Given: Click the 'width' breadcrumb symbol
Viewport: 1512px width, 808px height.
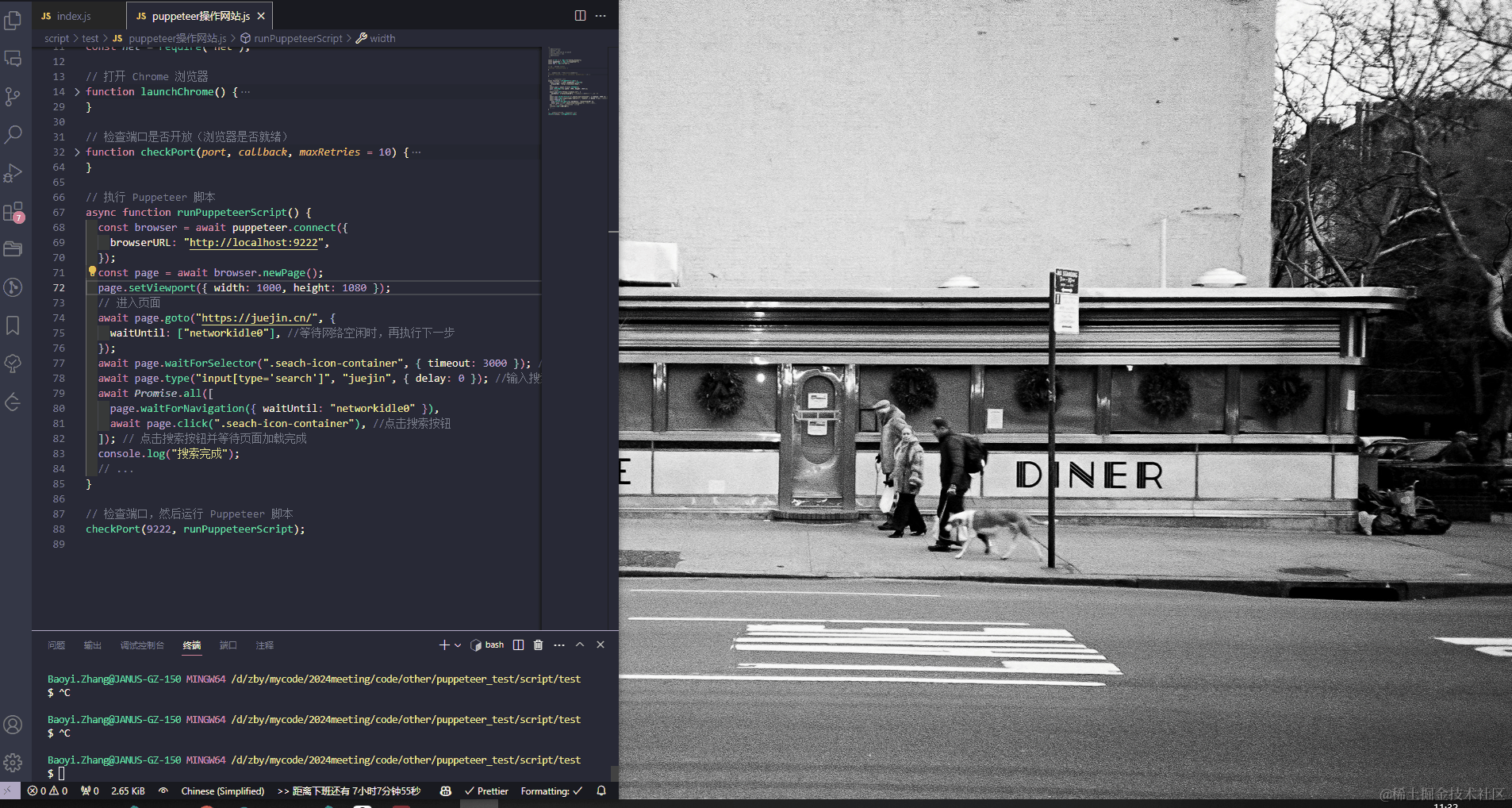Looking at the screenshot, I should [376, 38].
